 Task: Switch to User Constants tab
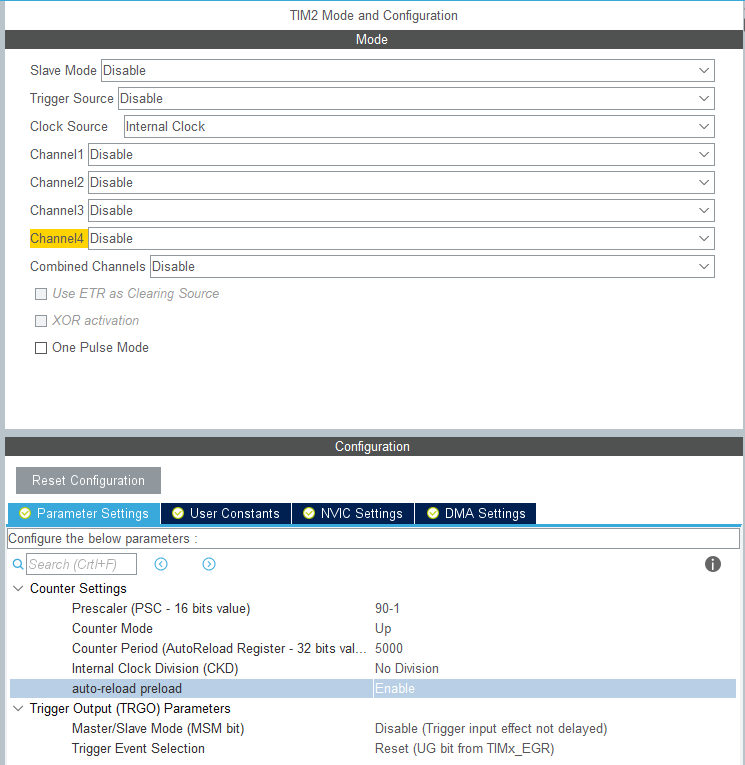[226, 514]
